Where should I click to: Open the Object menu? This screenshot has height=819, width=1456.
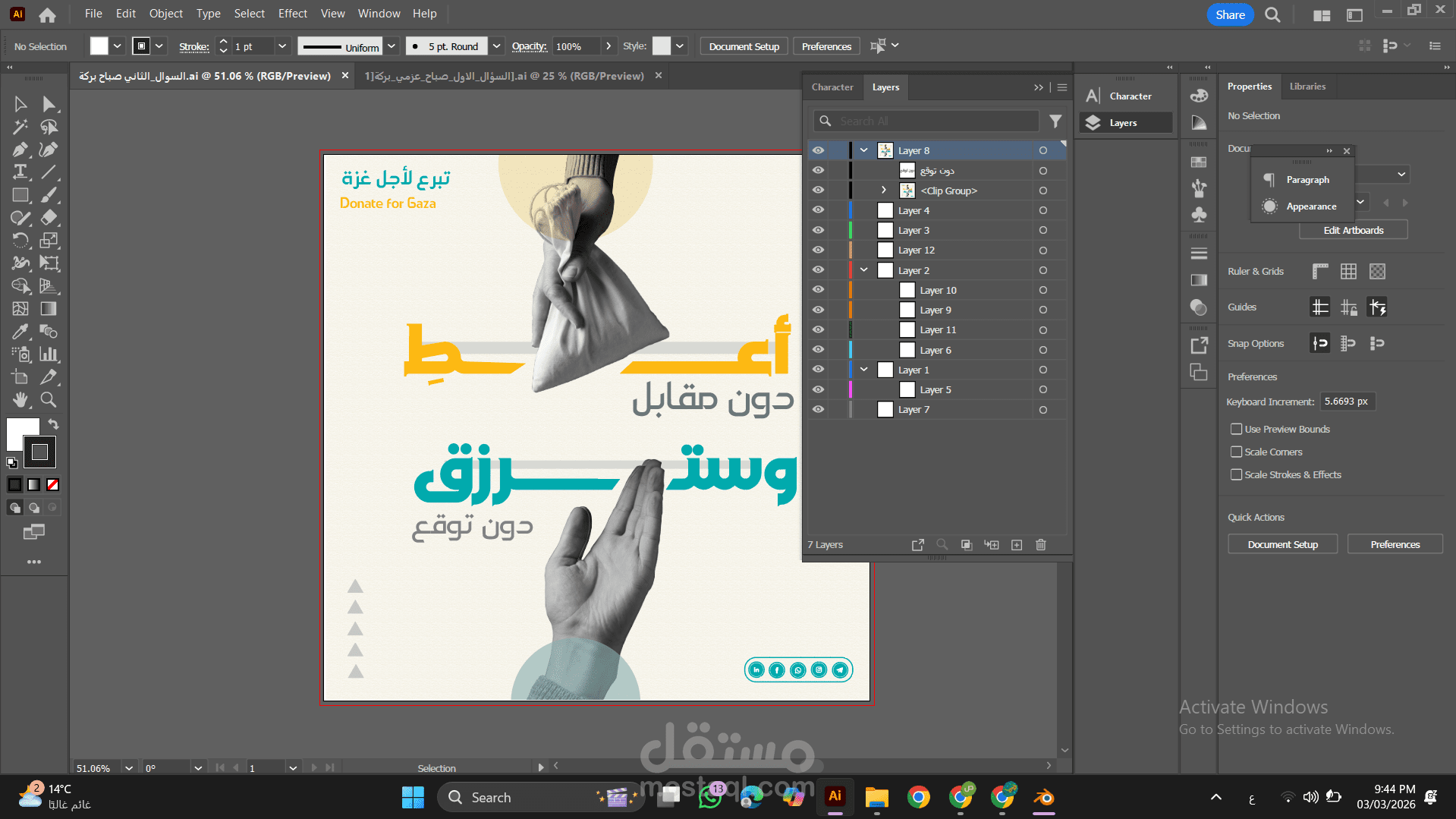[x=166, y=14]
